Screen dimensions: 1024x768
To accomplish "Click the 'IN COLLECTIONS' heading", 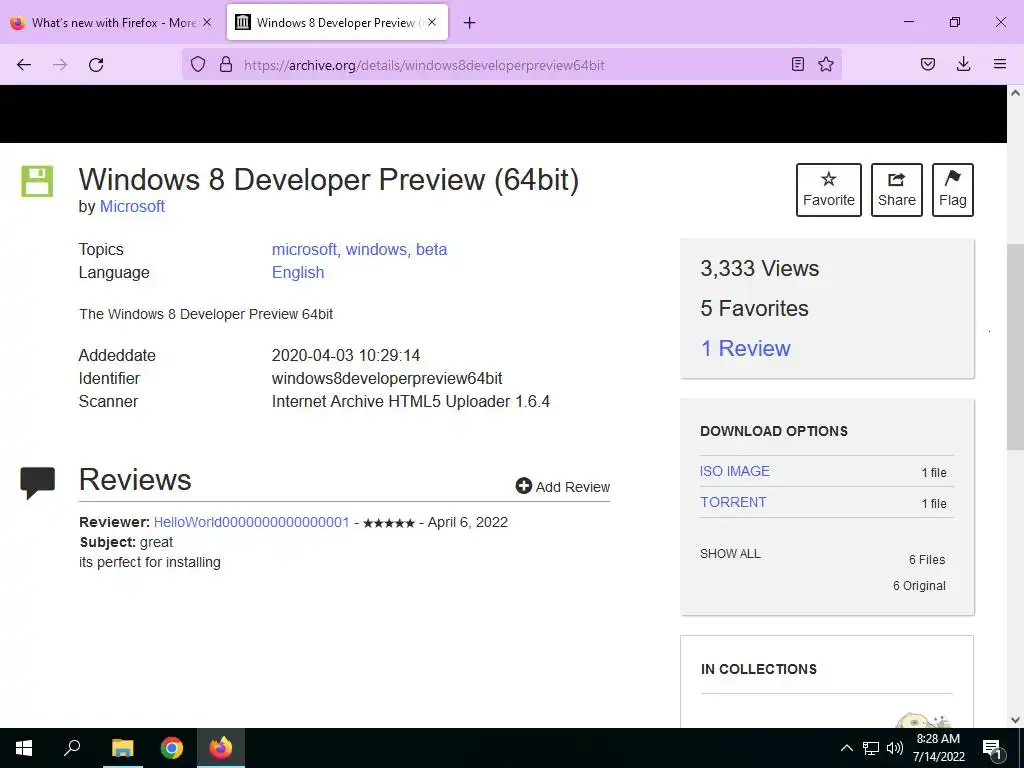I will tap(758, 669).
